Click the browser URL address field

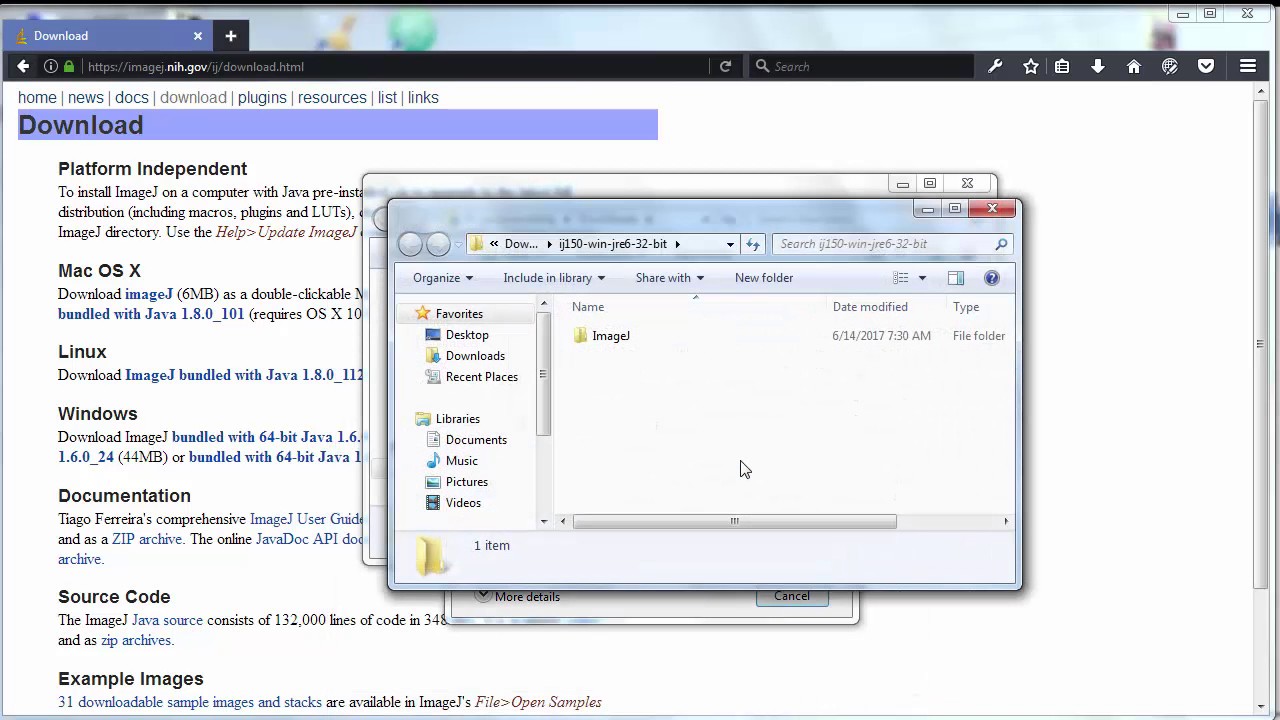(x=395, y=66)
